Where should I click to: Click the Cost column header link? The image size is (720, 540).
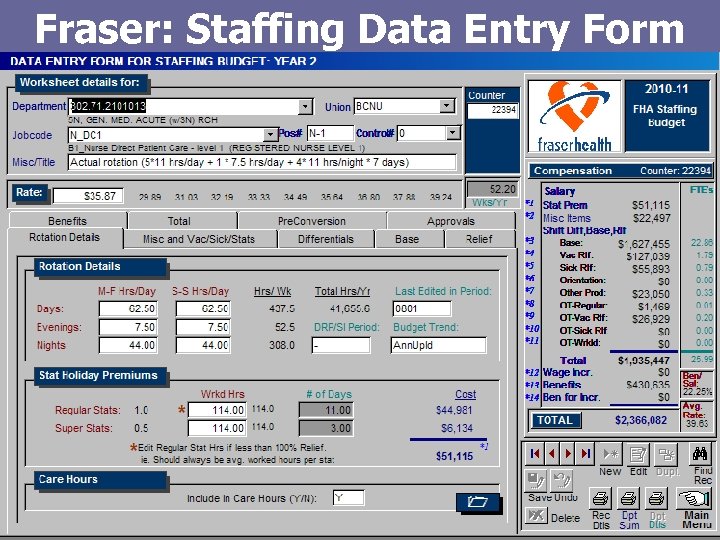click(465, 394)
